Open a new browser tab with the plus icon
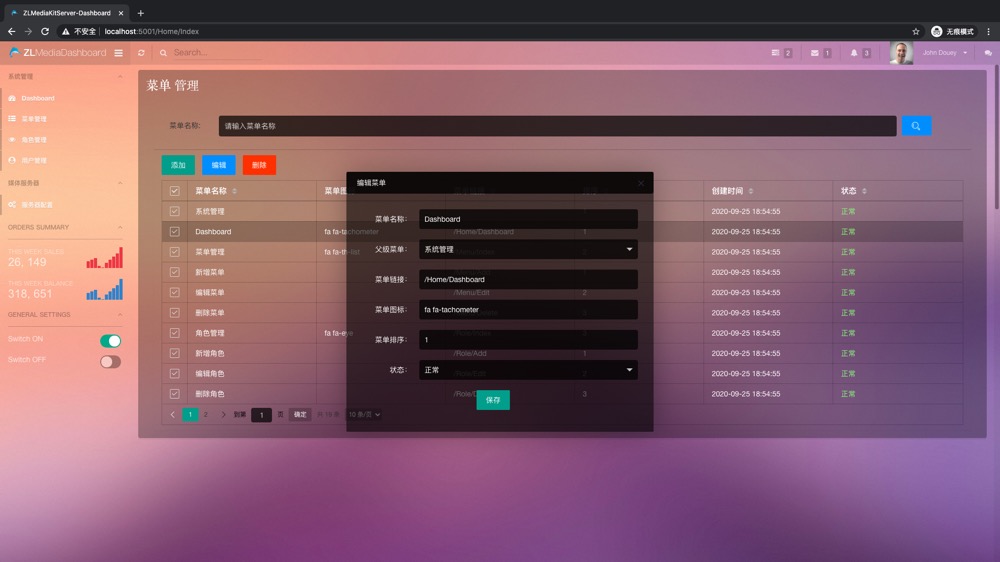 point(140,13)
